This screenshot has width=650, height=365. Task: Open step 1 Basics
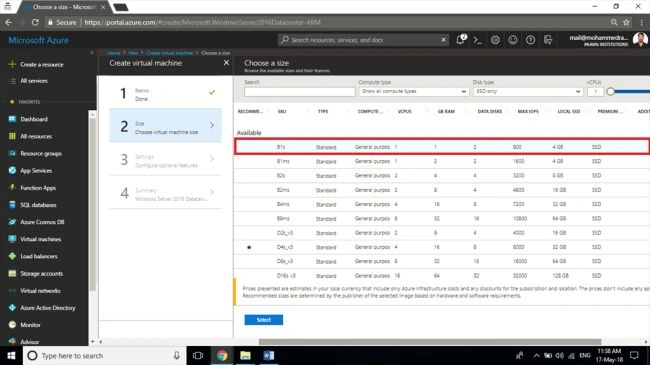[165, 92]
